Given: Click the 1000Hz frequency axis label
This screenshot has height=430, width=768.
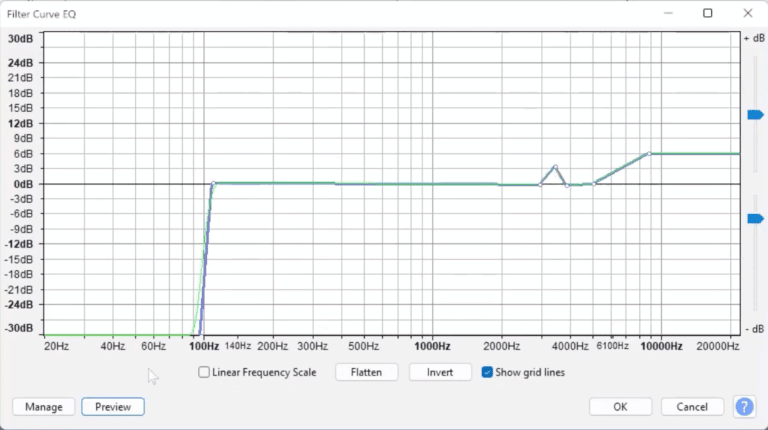Looking at the screenshot, I should tap(432, 346).
